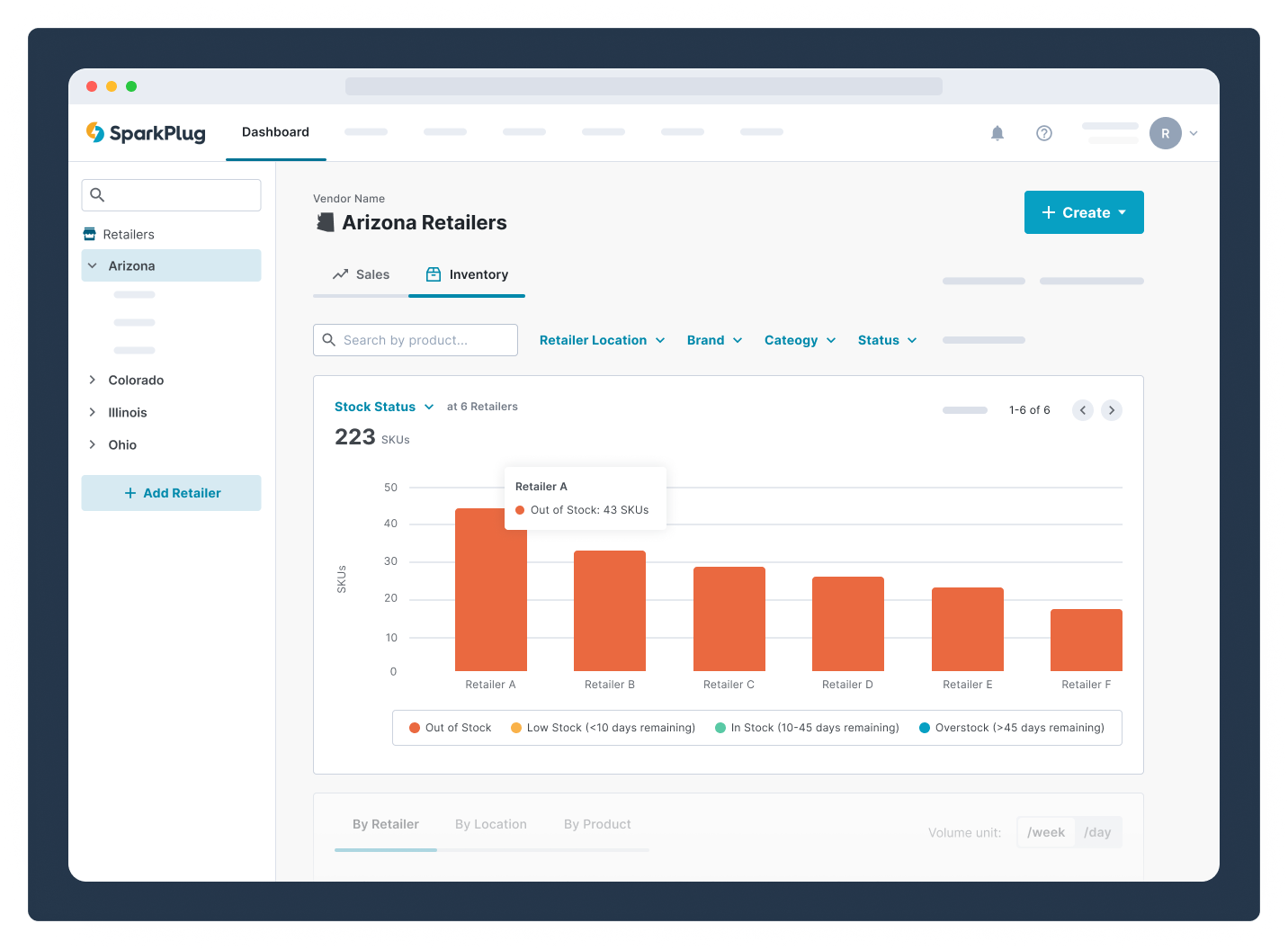
Task: Click the Create button label
Action: point(1087,212)
